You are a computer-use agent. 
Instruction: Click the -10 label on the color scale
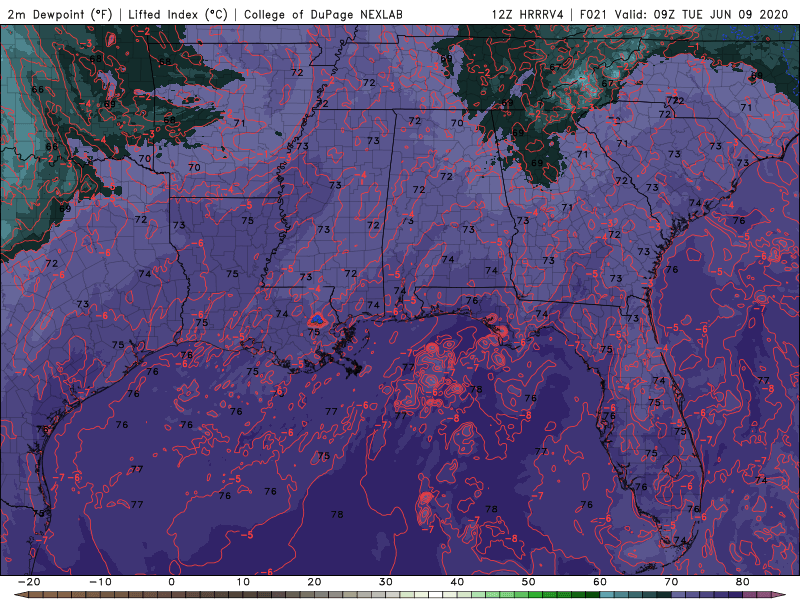tap(100, 582)
